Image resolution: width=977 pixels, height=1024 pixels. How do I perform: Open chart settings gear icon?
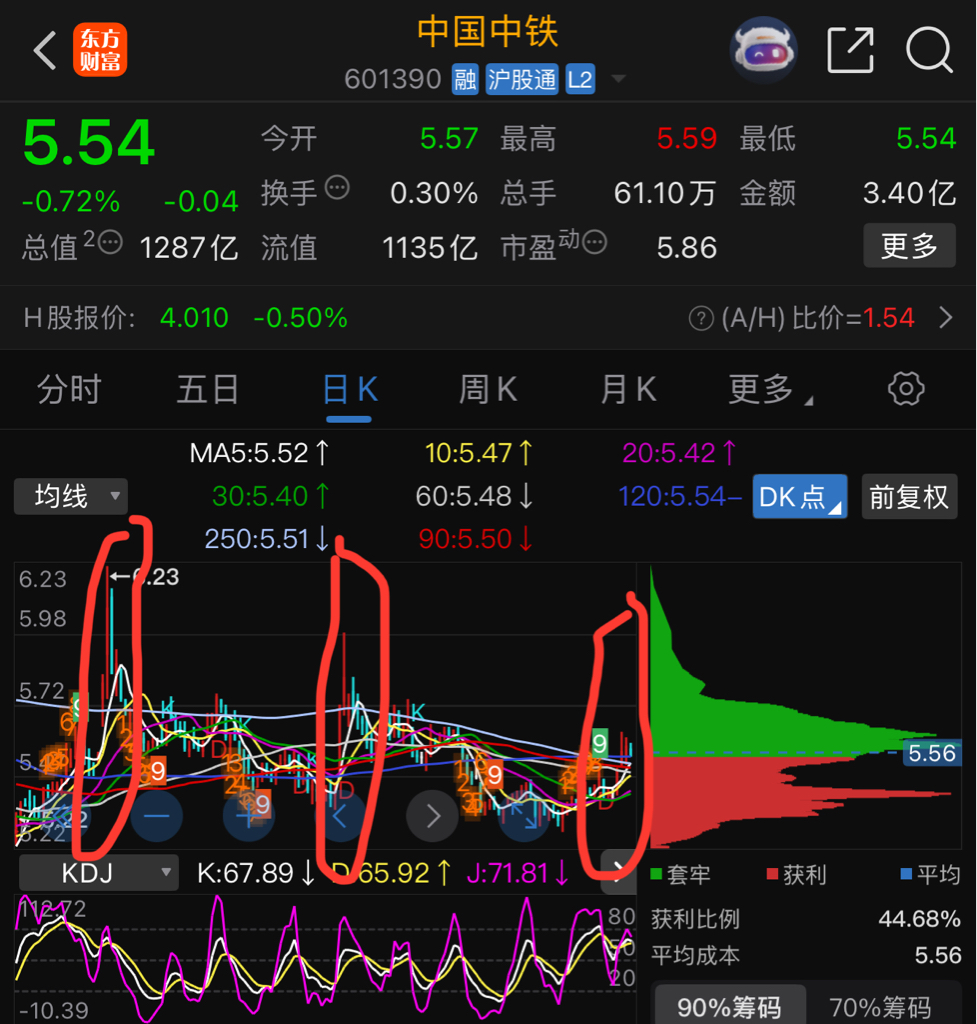point(906,389)
